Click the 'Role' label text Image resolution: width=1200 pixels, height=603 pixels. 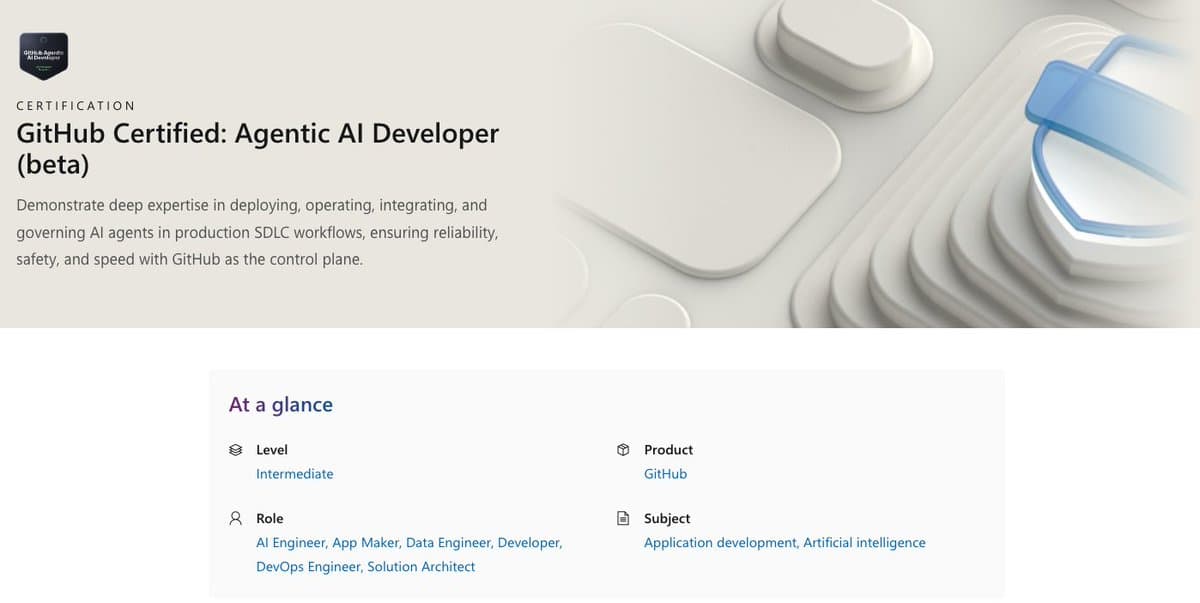pos(270,519)
